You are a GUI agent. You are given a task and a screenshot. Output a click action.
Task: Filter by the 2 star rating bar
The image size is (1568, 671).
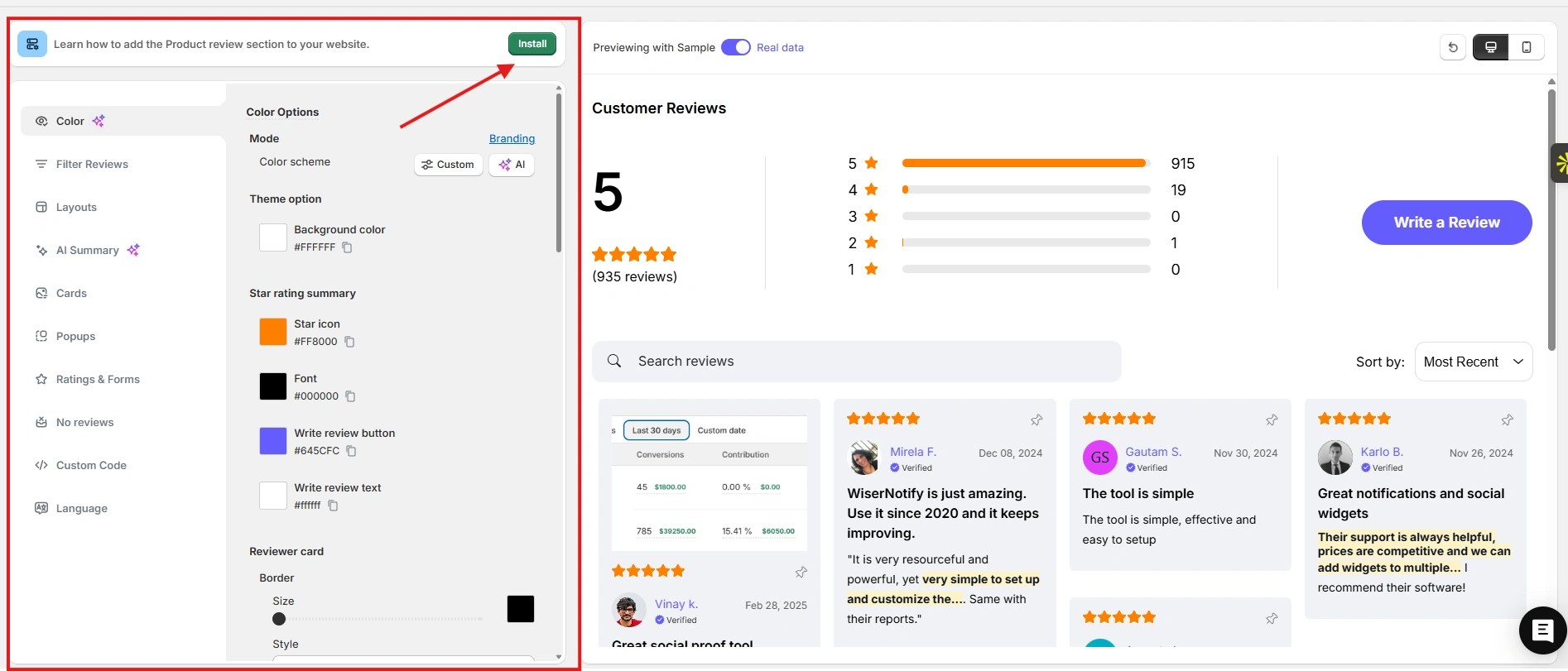click(1027, 242)
